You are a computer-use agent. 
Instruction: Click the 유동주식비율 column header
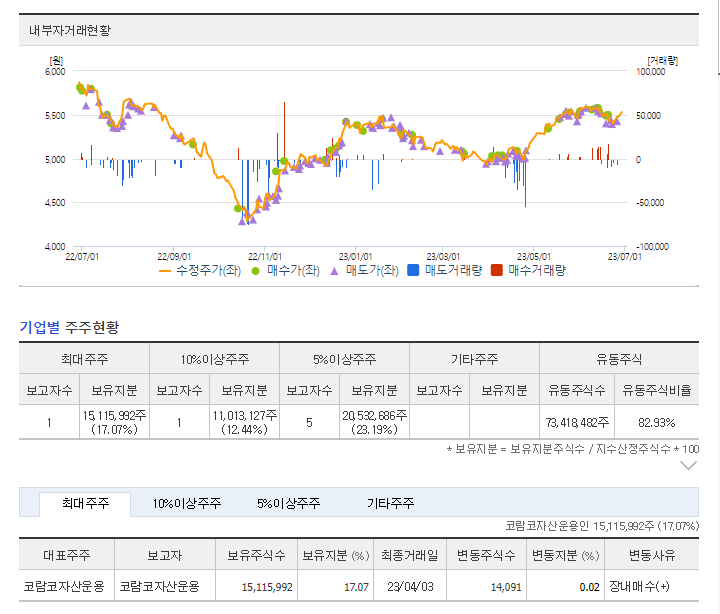657,390
